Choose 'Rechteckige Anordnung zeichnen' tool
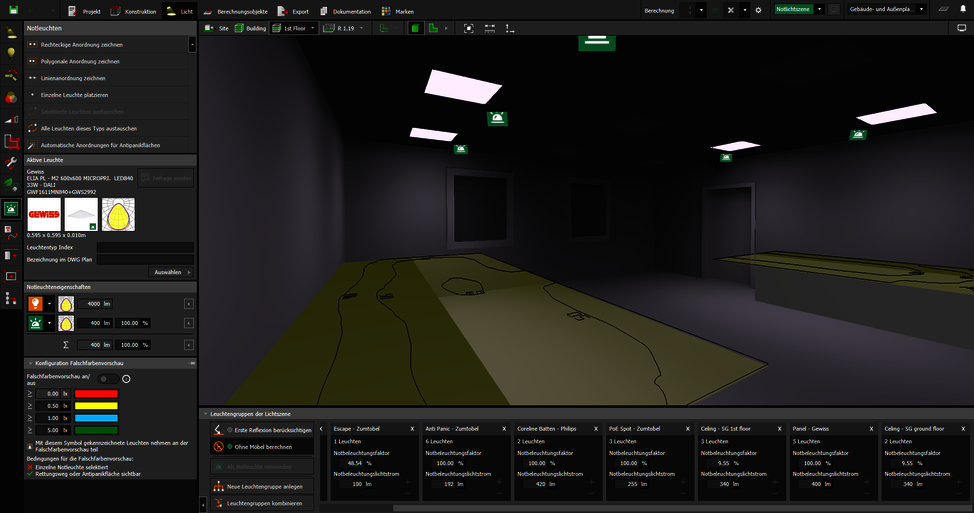The image size is (974, 513). [x=80, y=45]
